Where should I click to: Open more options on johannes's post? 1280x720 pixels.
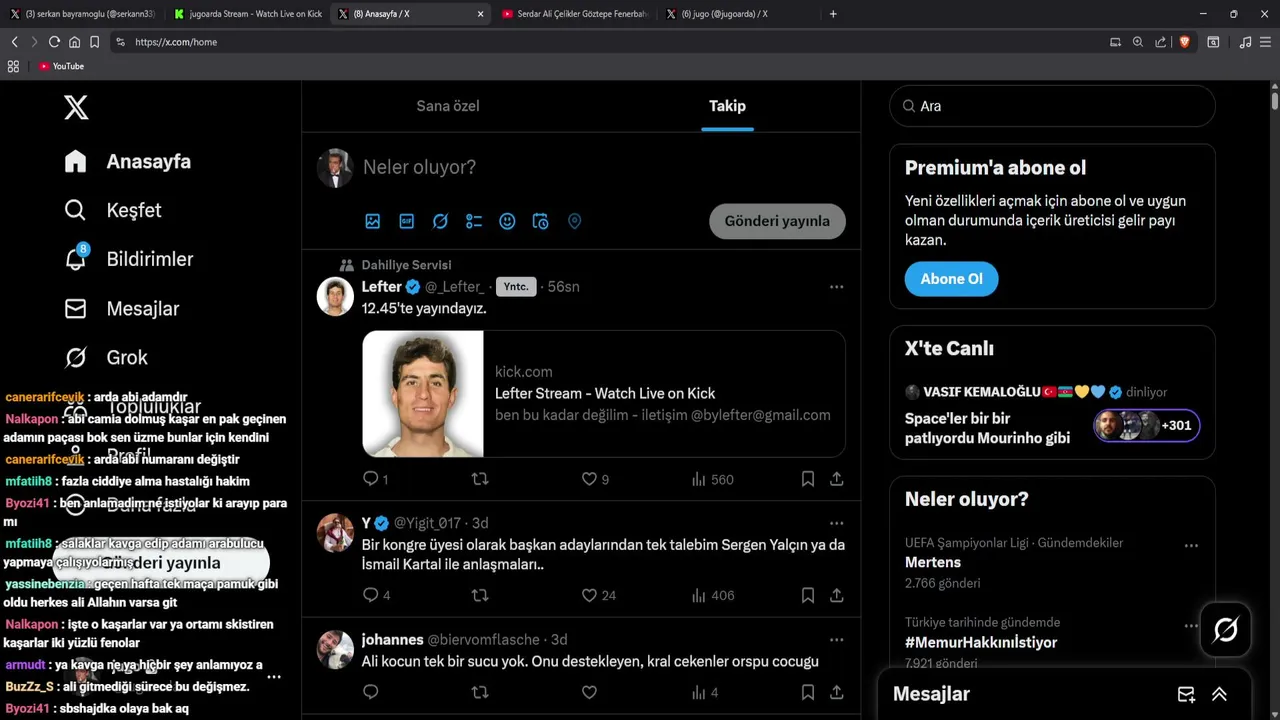tap(836, 640)
